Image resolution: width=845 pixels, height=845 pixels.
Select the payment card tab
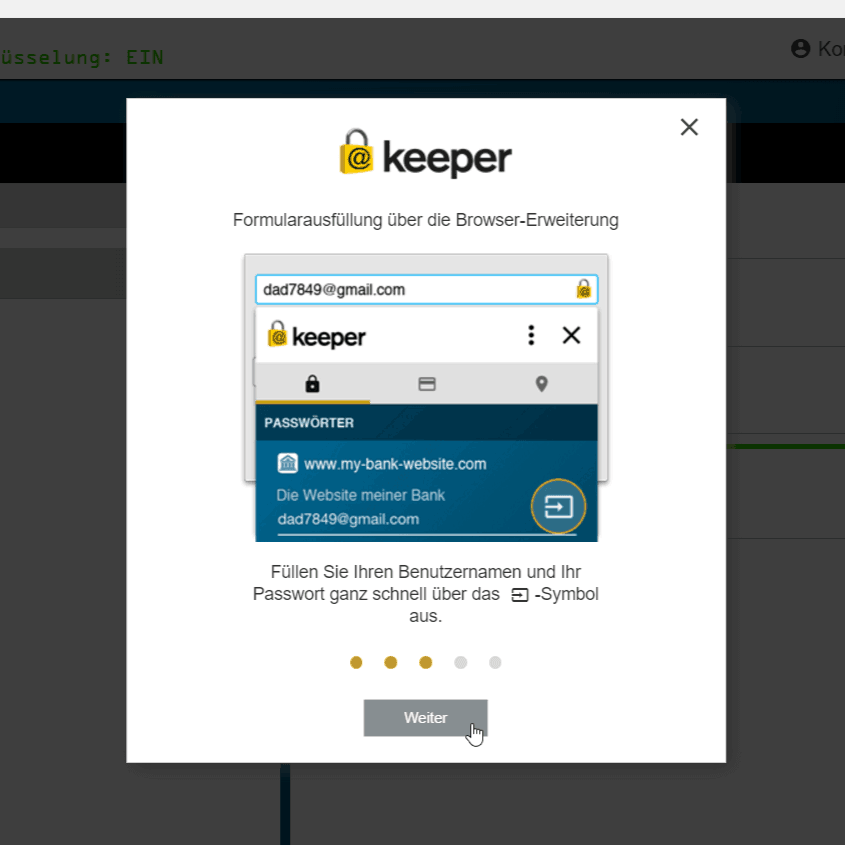pyautogui.click(x=427, y=384)
